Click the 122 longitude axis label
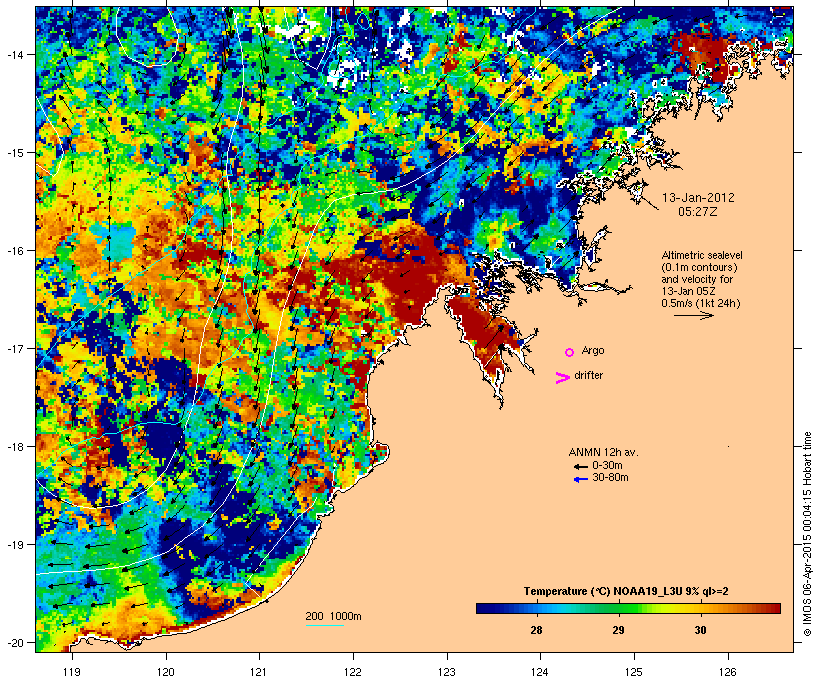Screen dimensions: 820x680 tap(353, 672)
